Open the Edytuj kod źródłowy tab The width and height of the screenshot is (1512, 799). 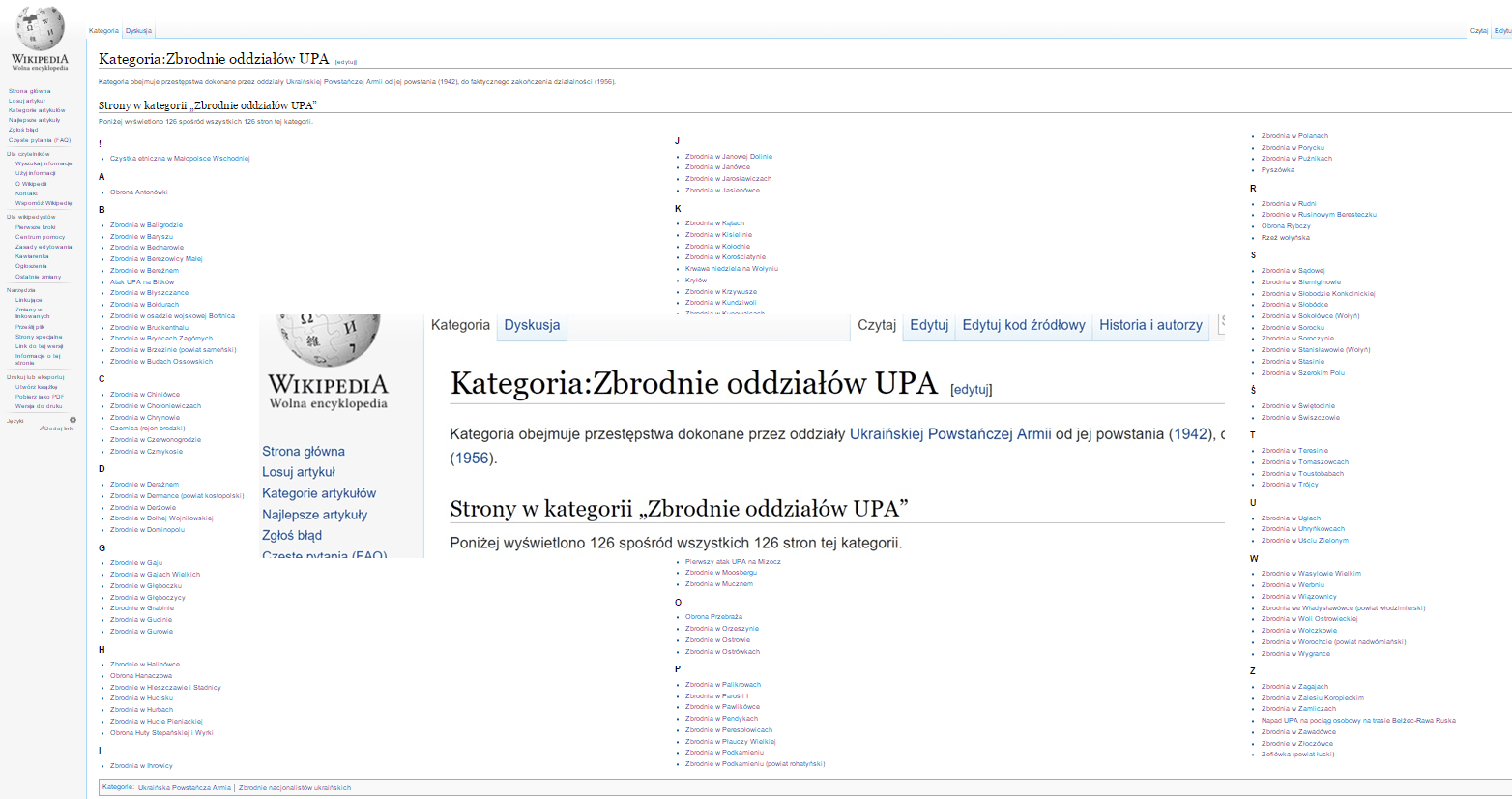click(x=1023, y=325)
